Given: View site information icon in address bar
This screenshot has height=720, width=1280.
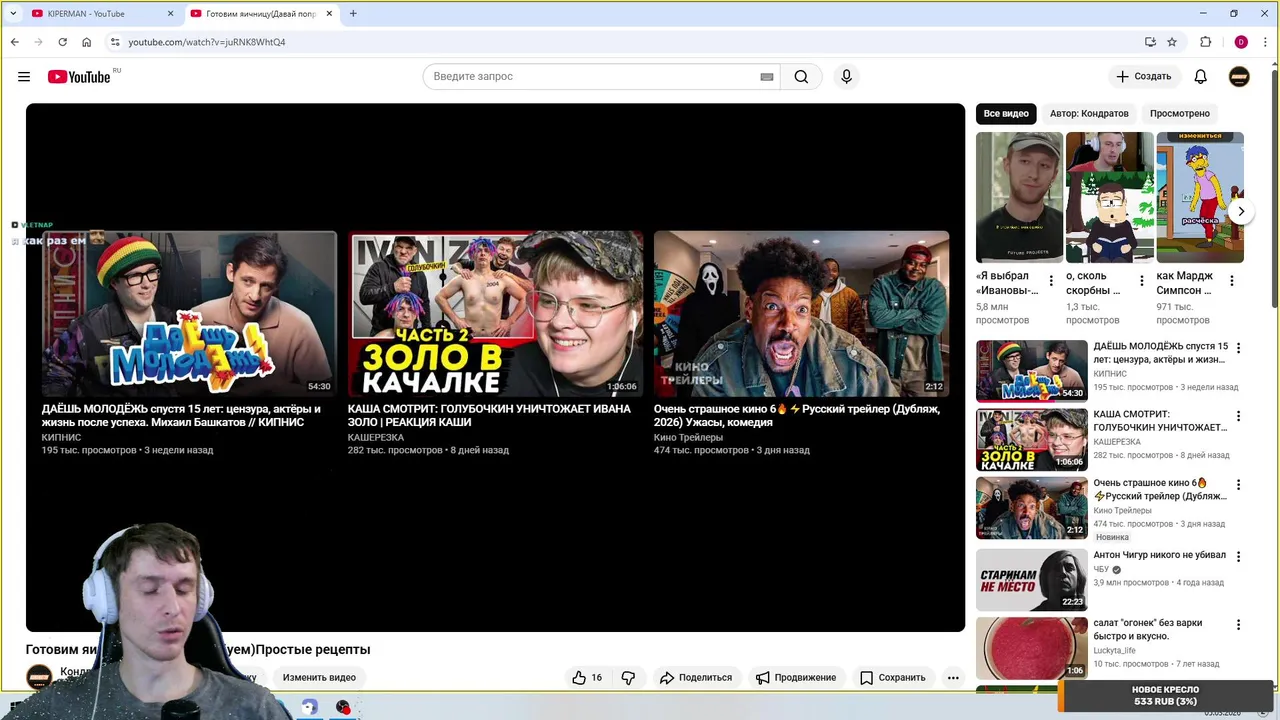Looking at the screenshot, I should (x=115, y=42).
